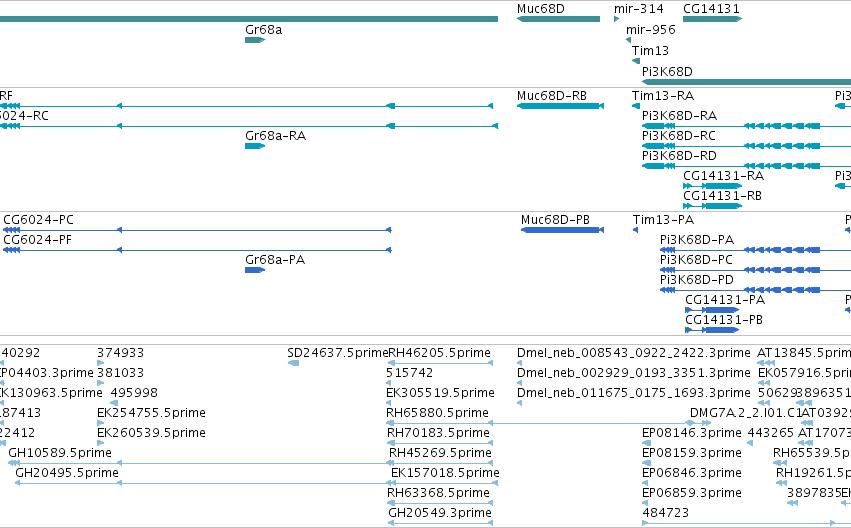Click the Pi3K68D-RC transcript label
Viewport: 851px width, 528px height.
(x=679, y=136)
